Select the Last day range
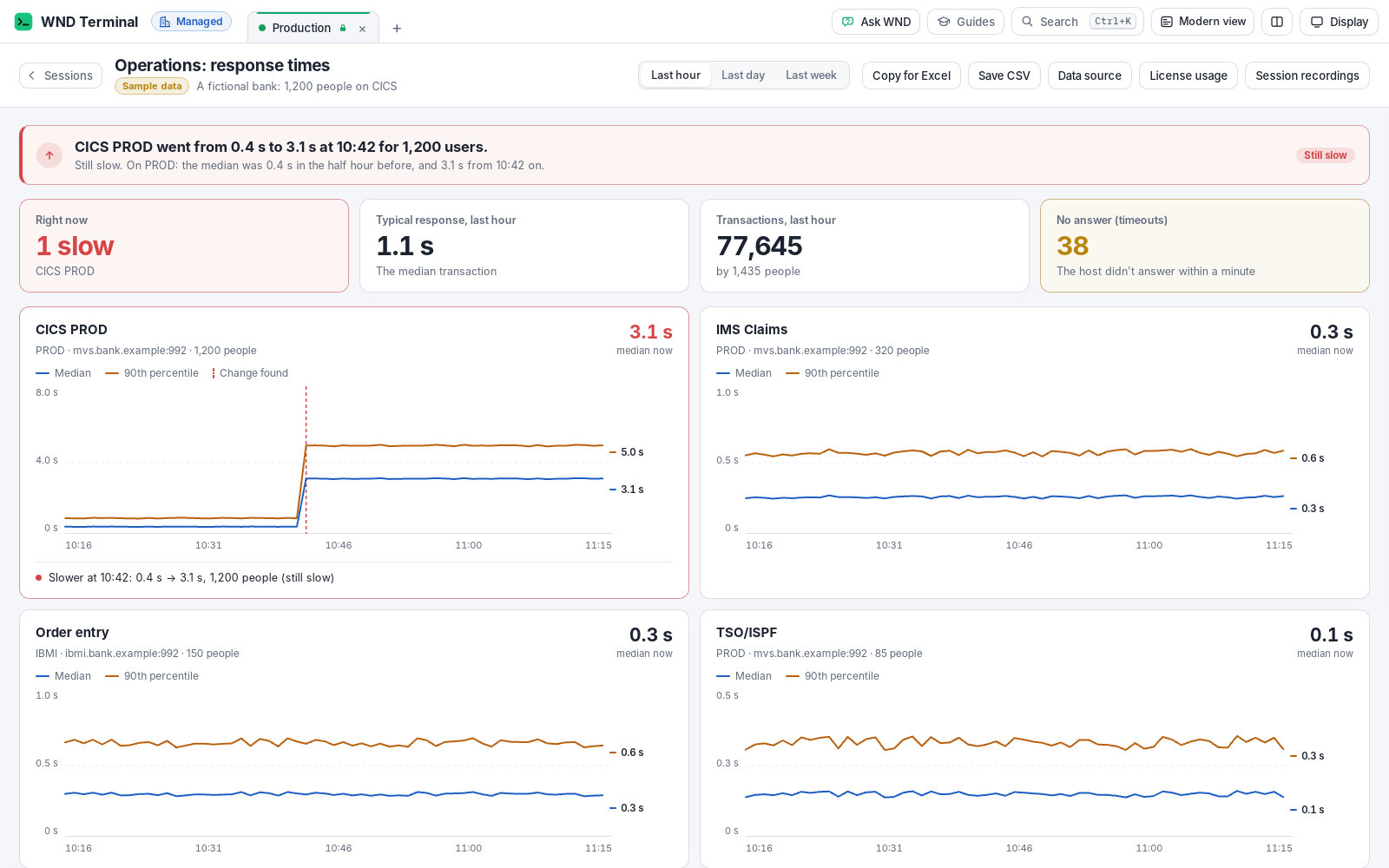This screenshot has height=868, width=1389. (743, 76)
